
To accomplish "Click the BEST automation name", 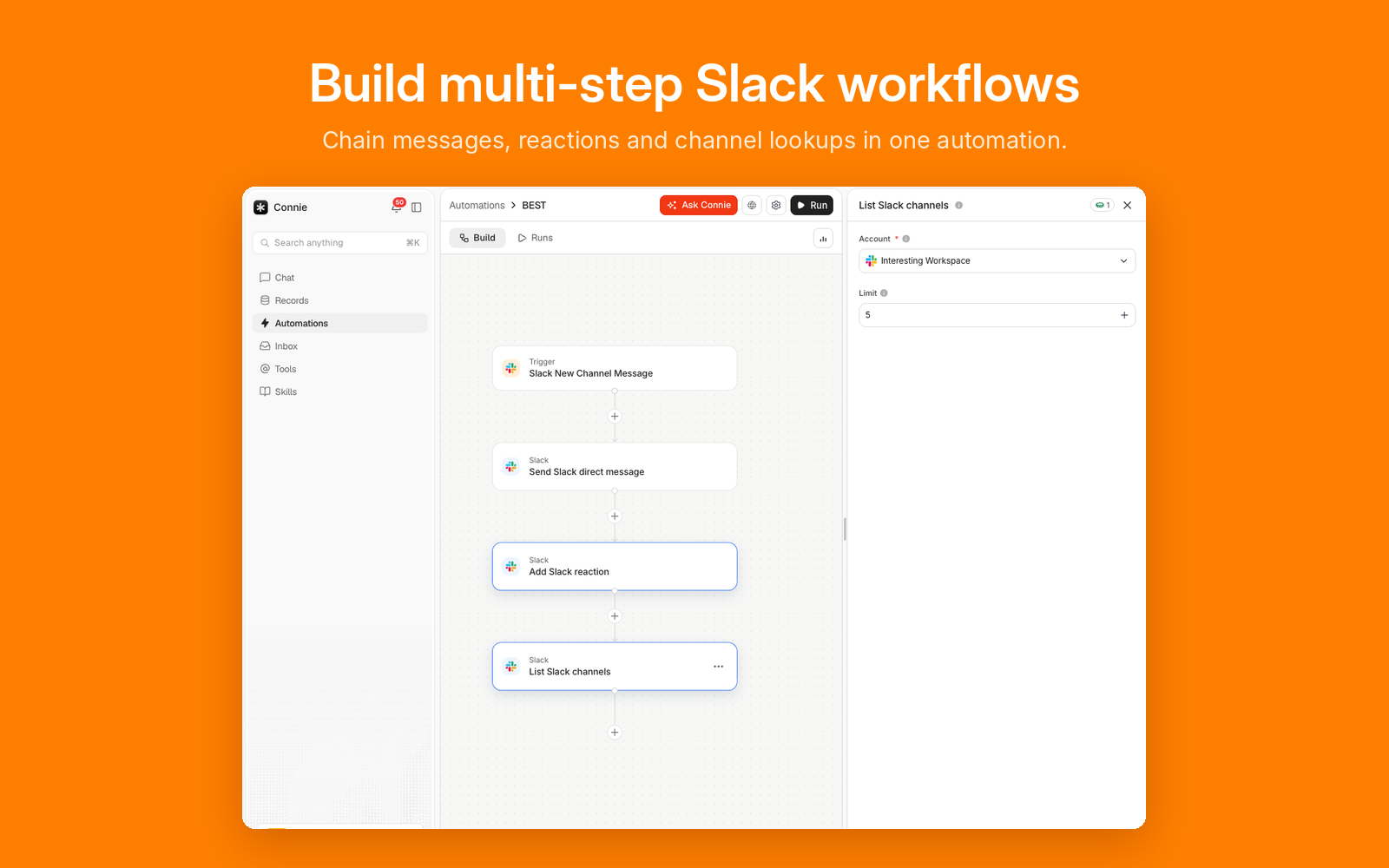I will [534, 206].
